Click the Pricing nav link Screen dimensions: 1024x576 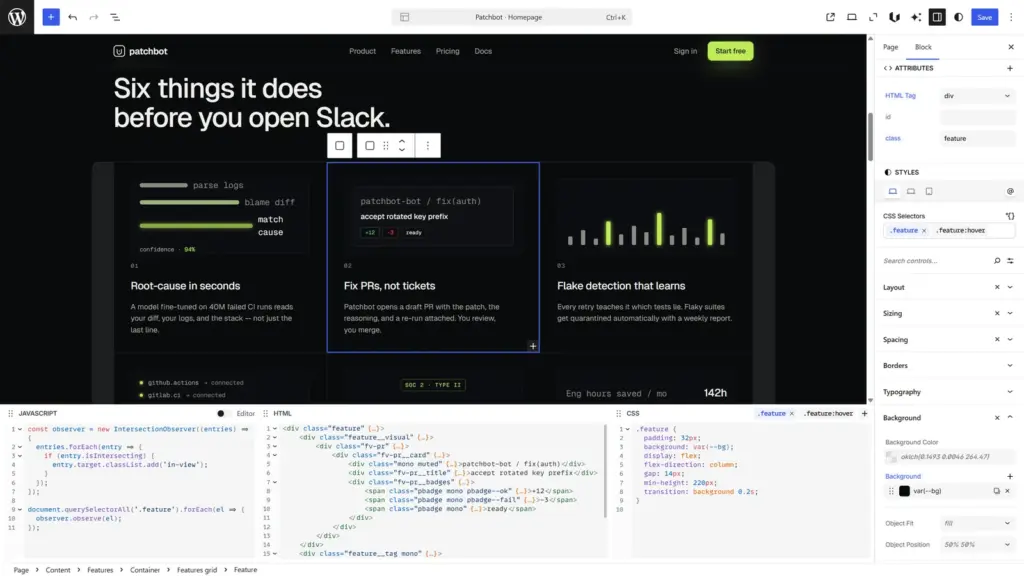[x=447, y=51]
